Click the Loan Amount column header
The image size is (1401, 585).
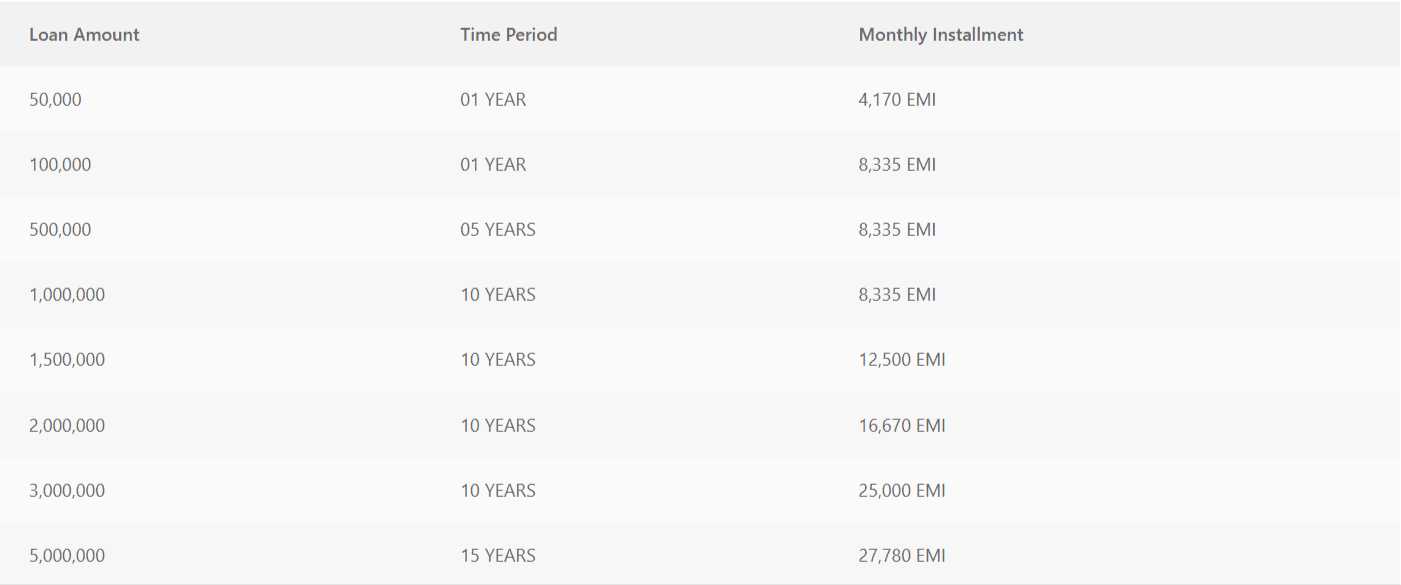(x=85, y=34)
